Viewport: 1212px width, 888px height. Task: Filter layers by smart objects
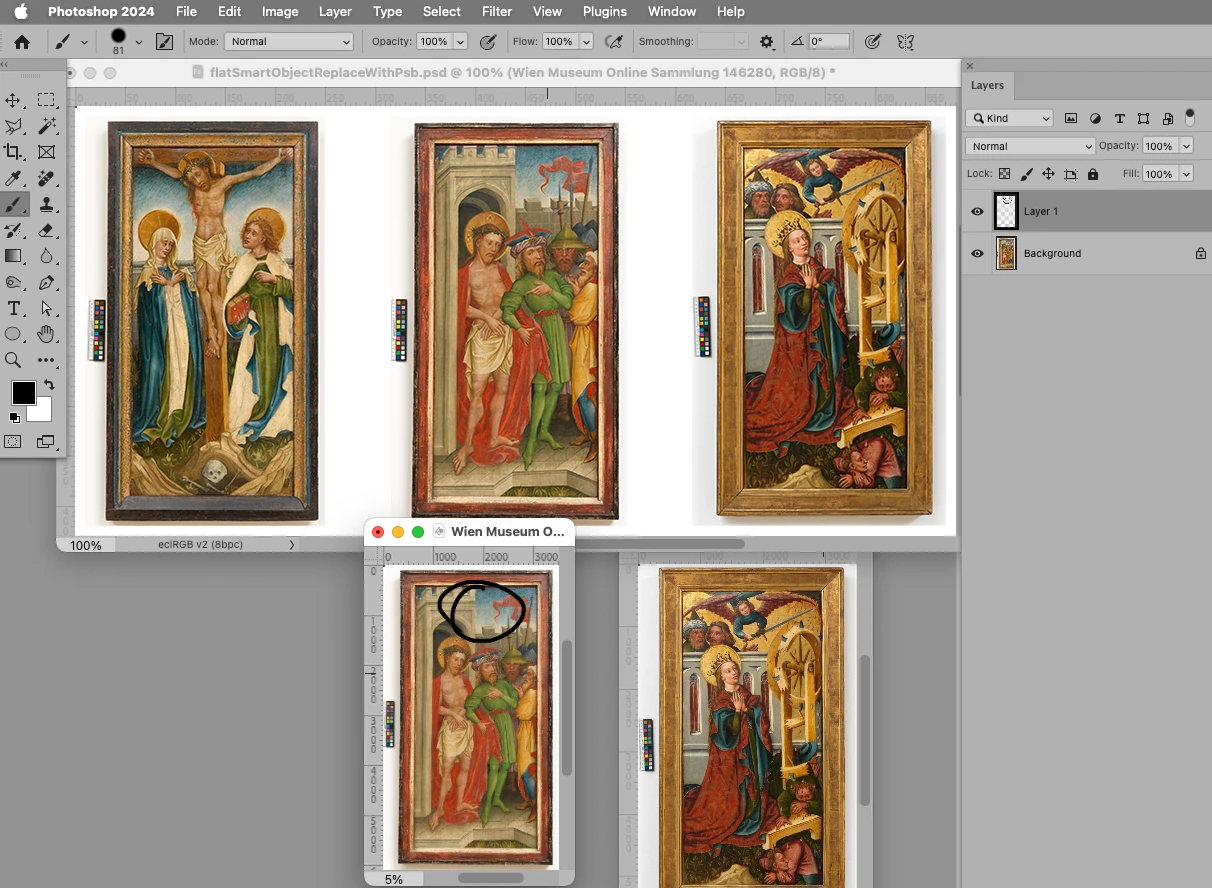click(x=1166, y=118)
